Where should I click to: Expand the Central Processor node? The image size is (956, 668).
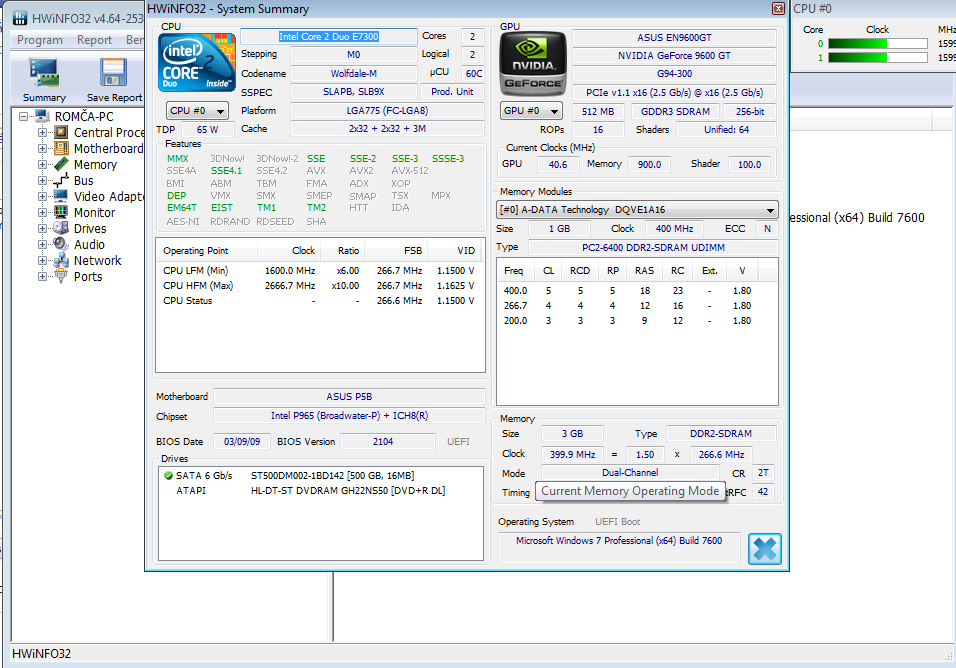click(42, 132)
